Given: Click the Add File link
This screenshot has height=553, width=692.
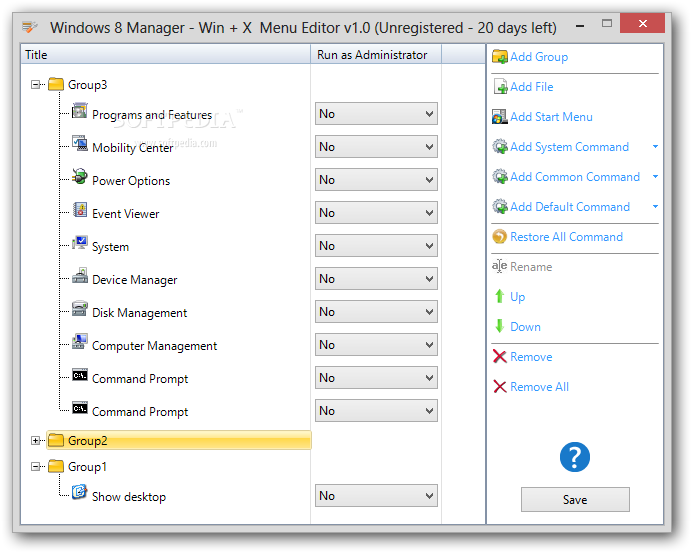Looking at the screenshot, I should [x=531, y=87].
